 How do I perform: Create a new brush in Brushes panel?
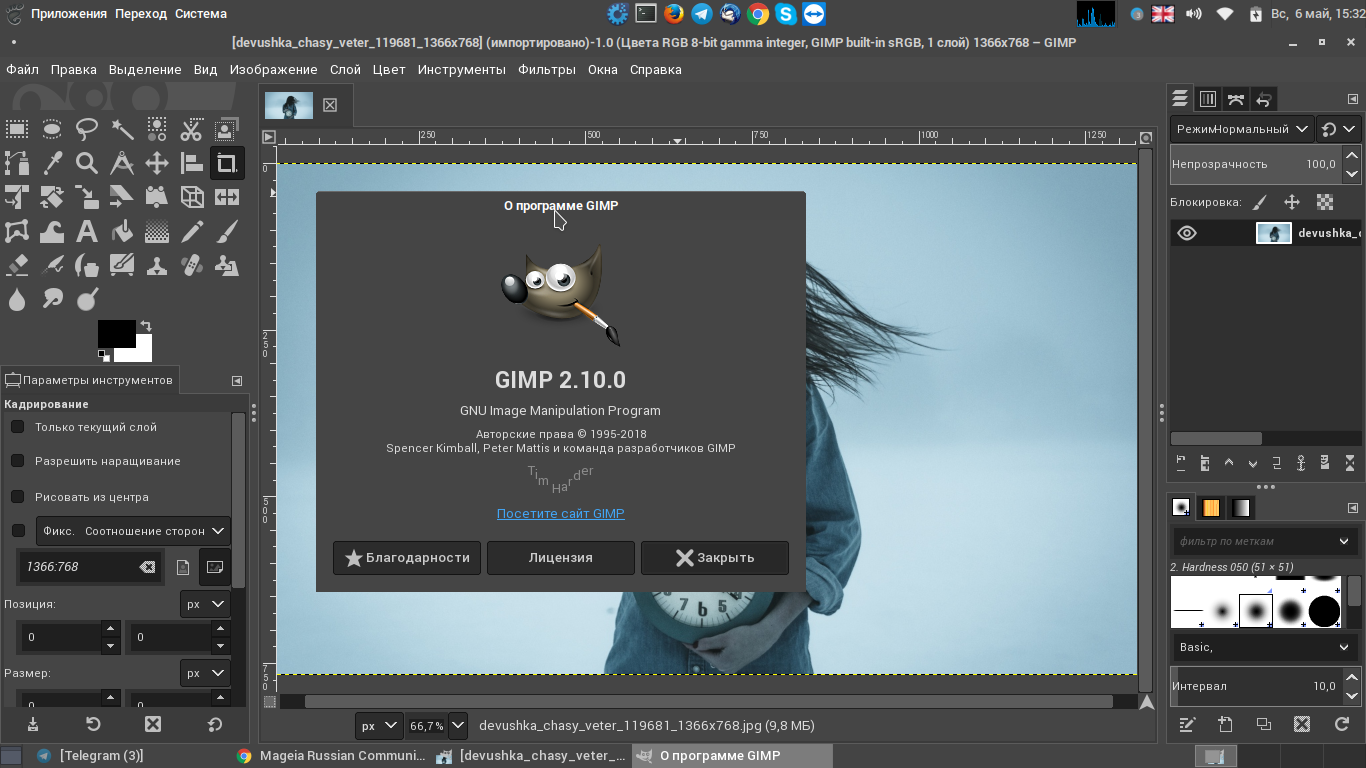pos(1225,724)
